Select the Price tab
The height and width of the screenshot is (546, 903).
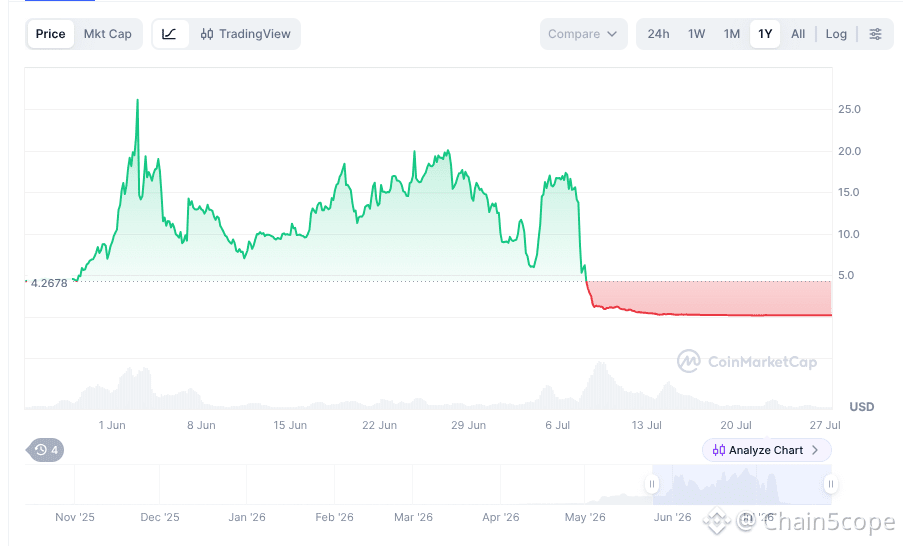(x=51, y=34)
